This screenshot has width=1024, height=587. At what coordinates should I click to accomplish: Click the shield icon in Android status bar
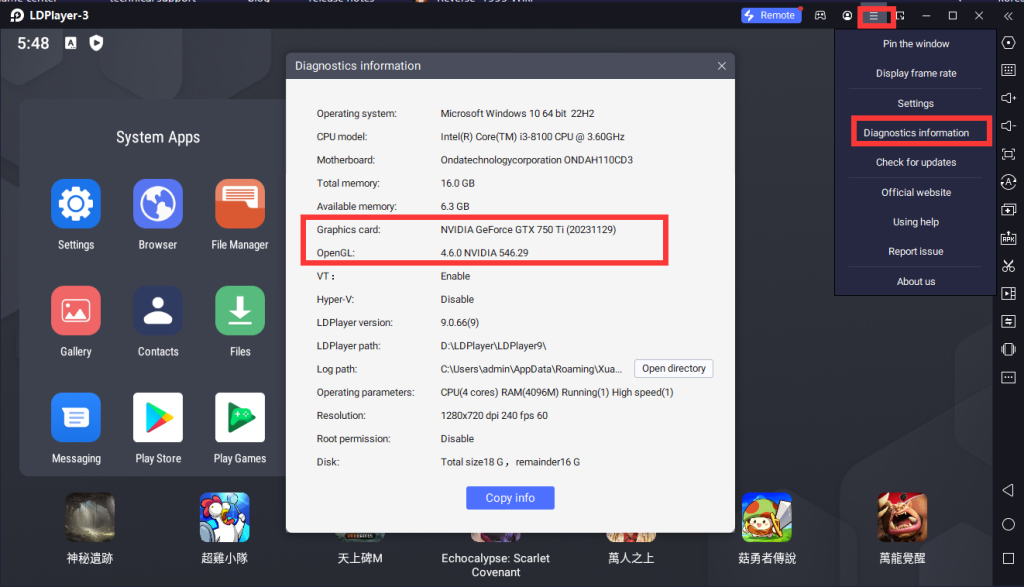pos(96,43)
